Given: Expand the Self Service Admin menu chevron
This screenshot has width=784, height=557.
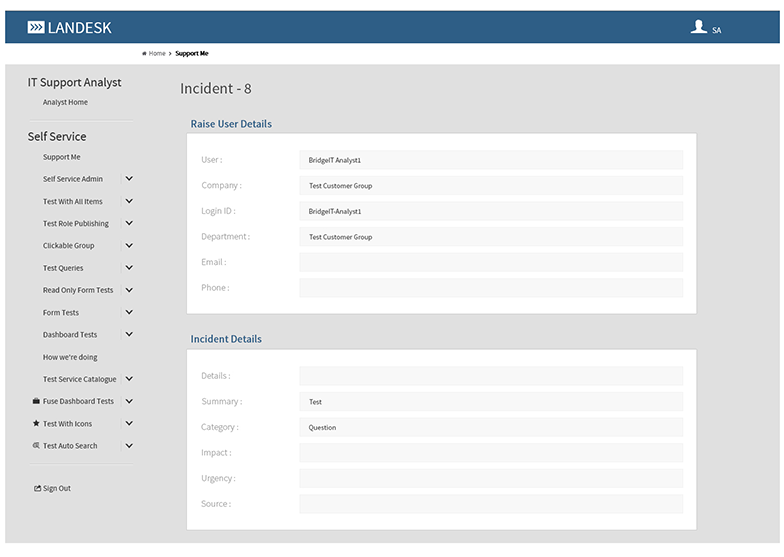Looking at the screenshot, I should (129, 179).
